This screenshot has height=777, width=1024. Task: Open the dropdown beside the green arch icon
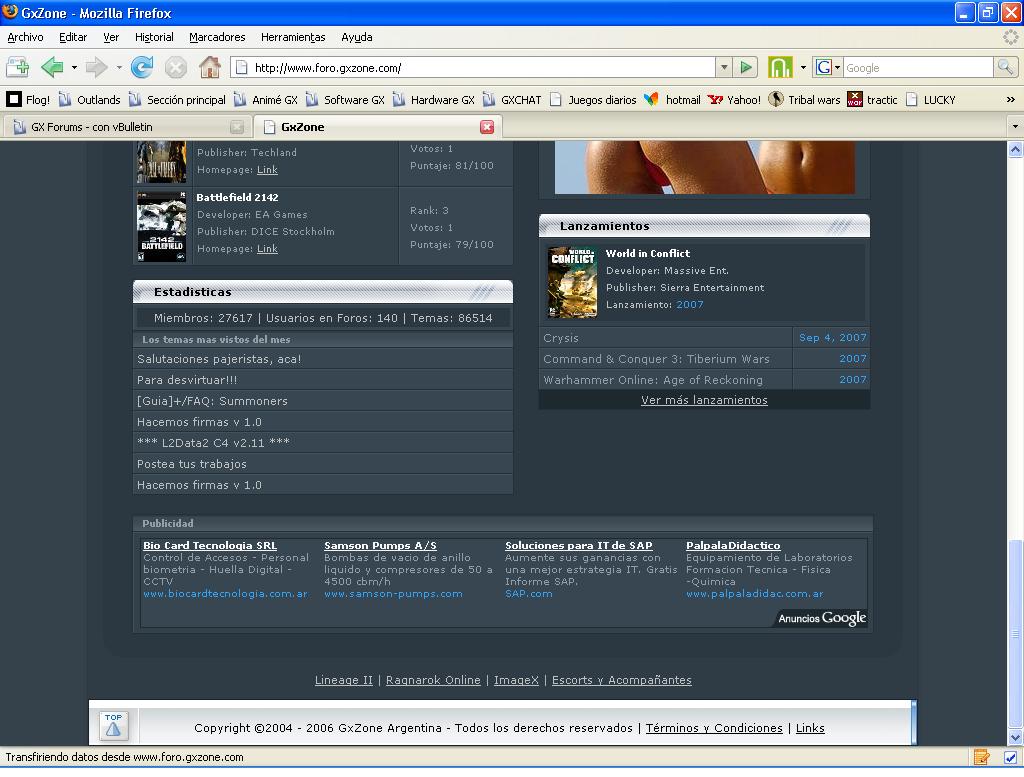click(x=803, y=67)
